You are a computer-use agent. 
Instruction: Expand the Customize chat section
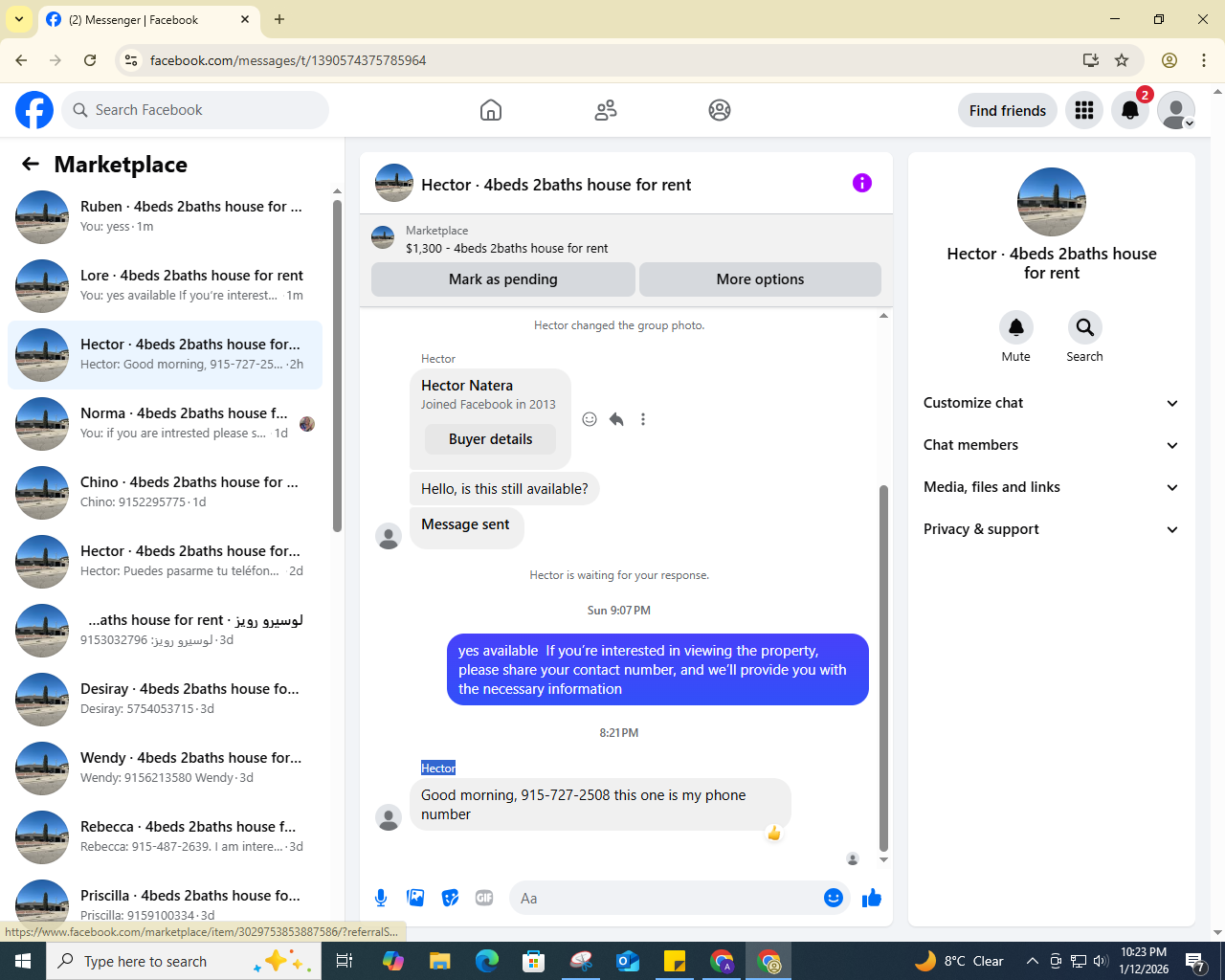1051,403
